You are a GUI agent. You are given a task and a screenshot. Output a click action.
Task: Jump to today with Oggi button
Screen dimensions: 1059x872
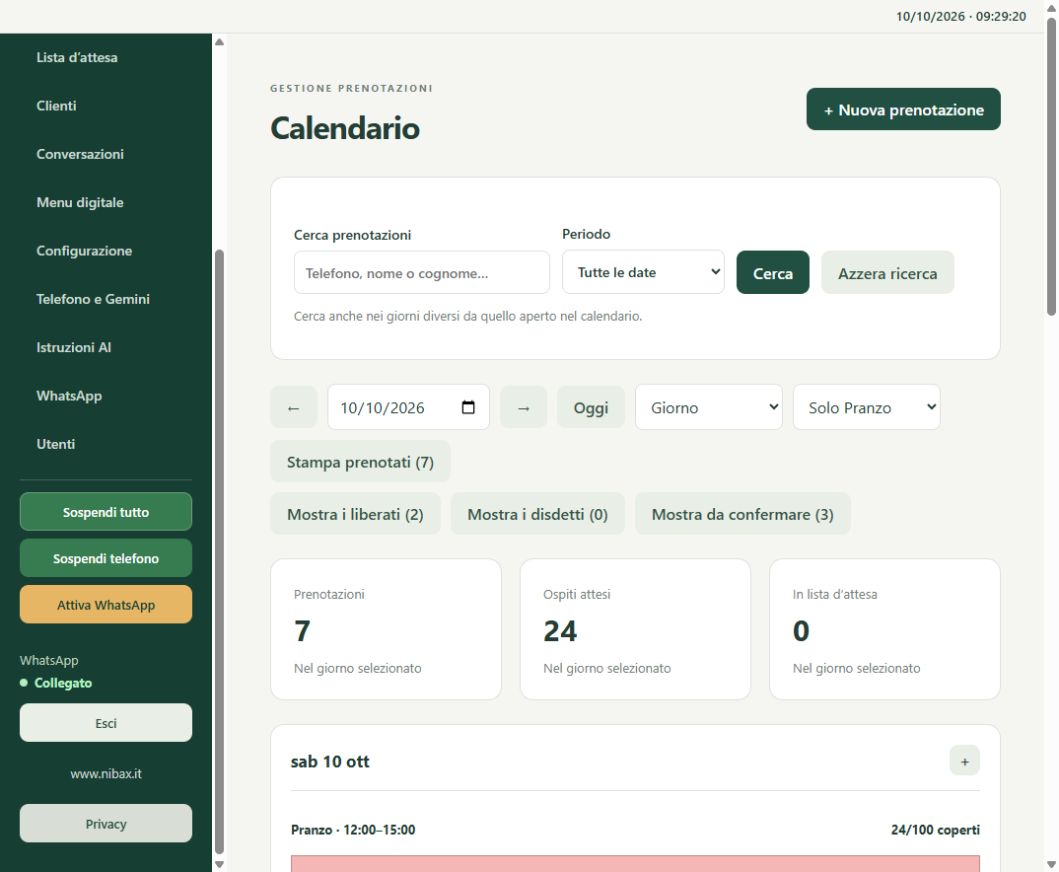(x=591, y=407)
